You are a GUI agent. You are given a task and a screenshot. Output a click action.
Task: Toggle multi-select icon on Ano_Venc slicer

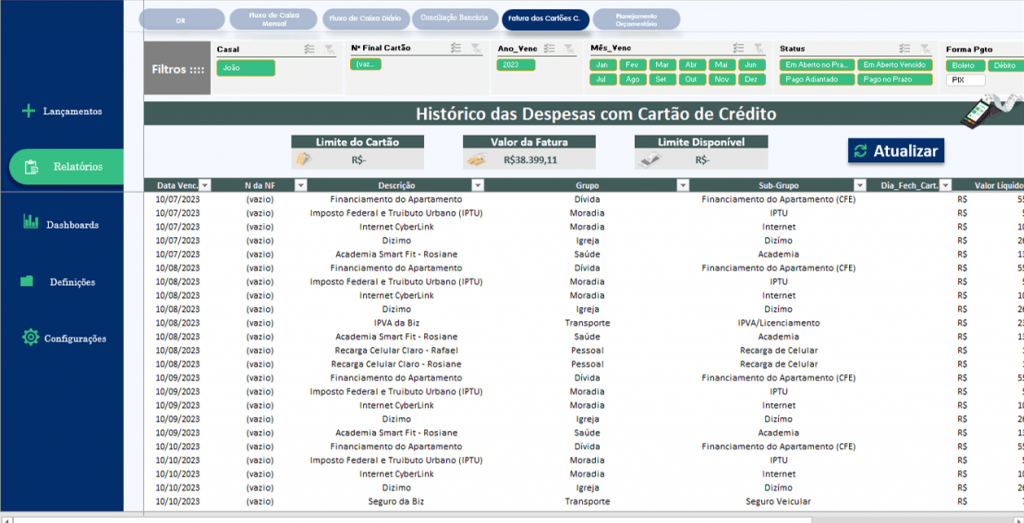click(550, 48)
